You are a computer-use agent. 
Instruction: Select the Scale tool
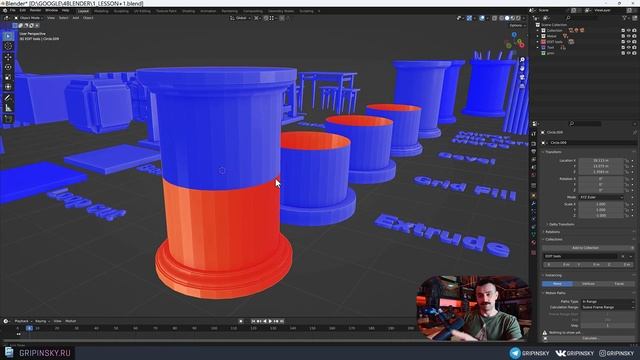(8, 77)
